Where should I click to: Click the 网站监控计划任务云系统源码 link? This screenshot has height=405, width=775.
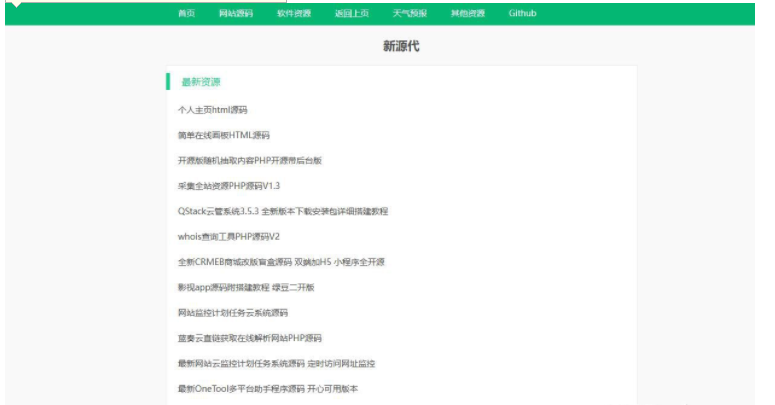coord(233,313)
